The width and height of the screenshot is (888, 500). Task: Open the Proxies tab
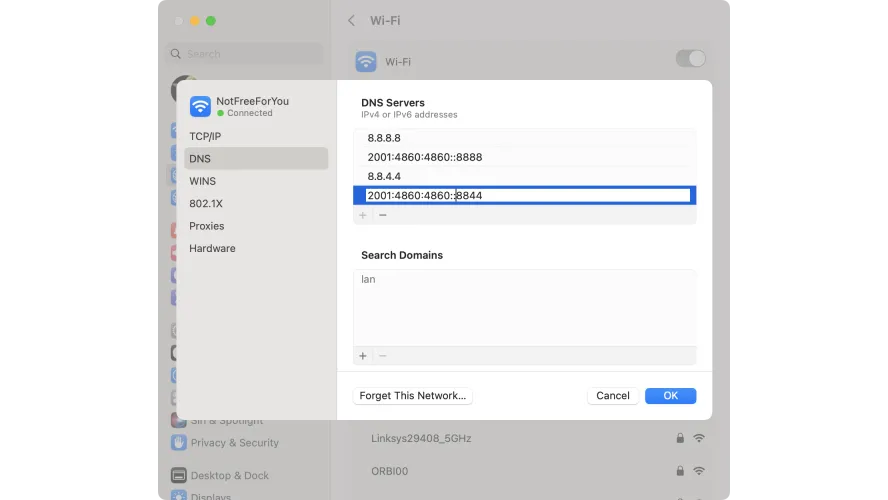pos(207,226)
